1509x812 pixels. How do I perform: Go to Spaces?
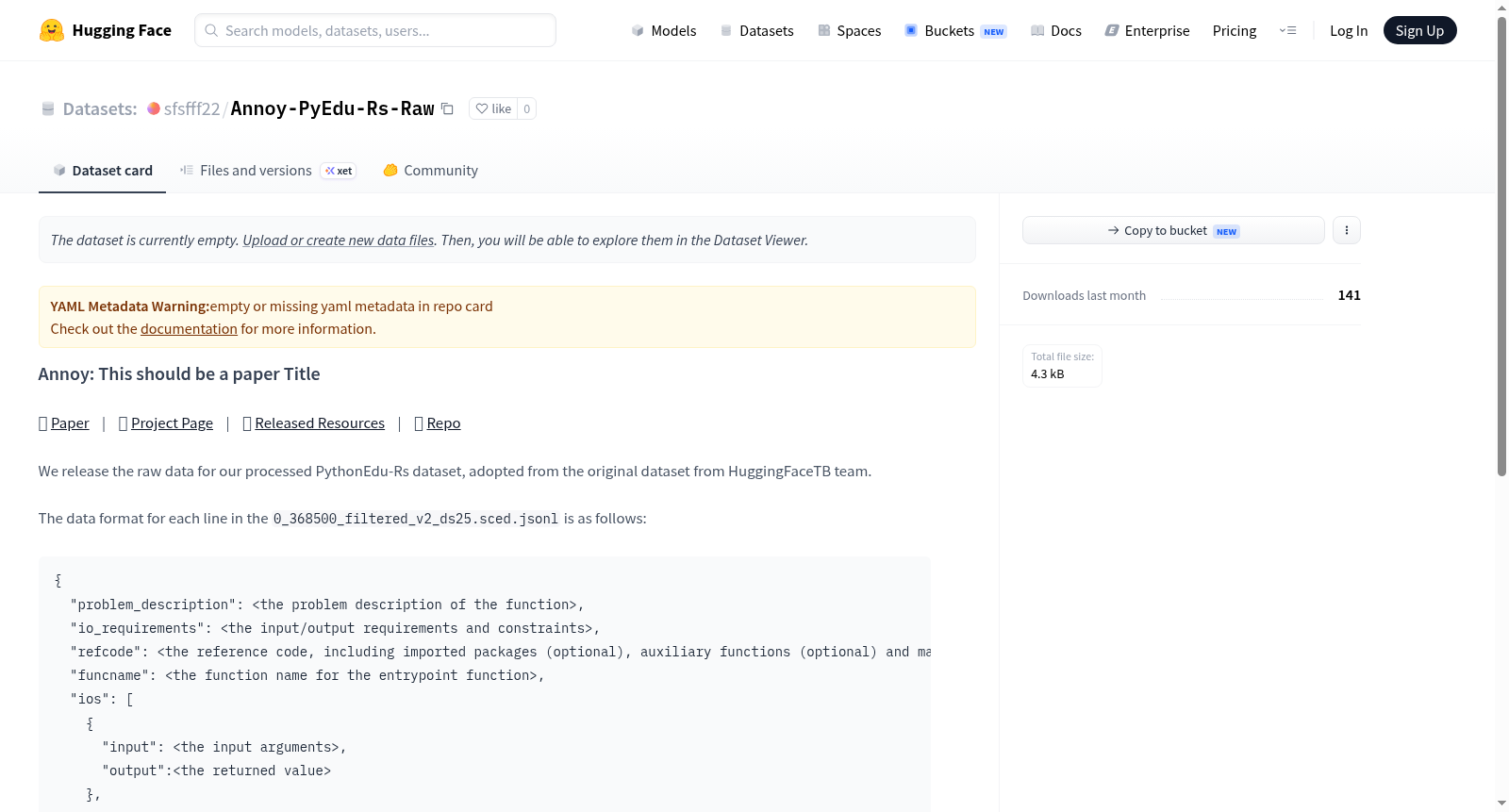coord(850,30)
